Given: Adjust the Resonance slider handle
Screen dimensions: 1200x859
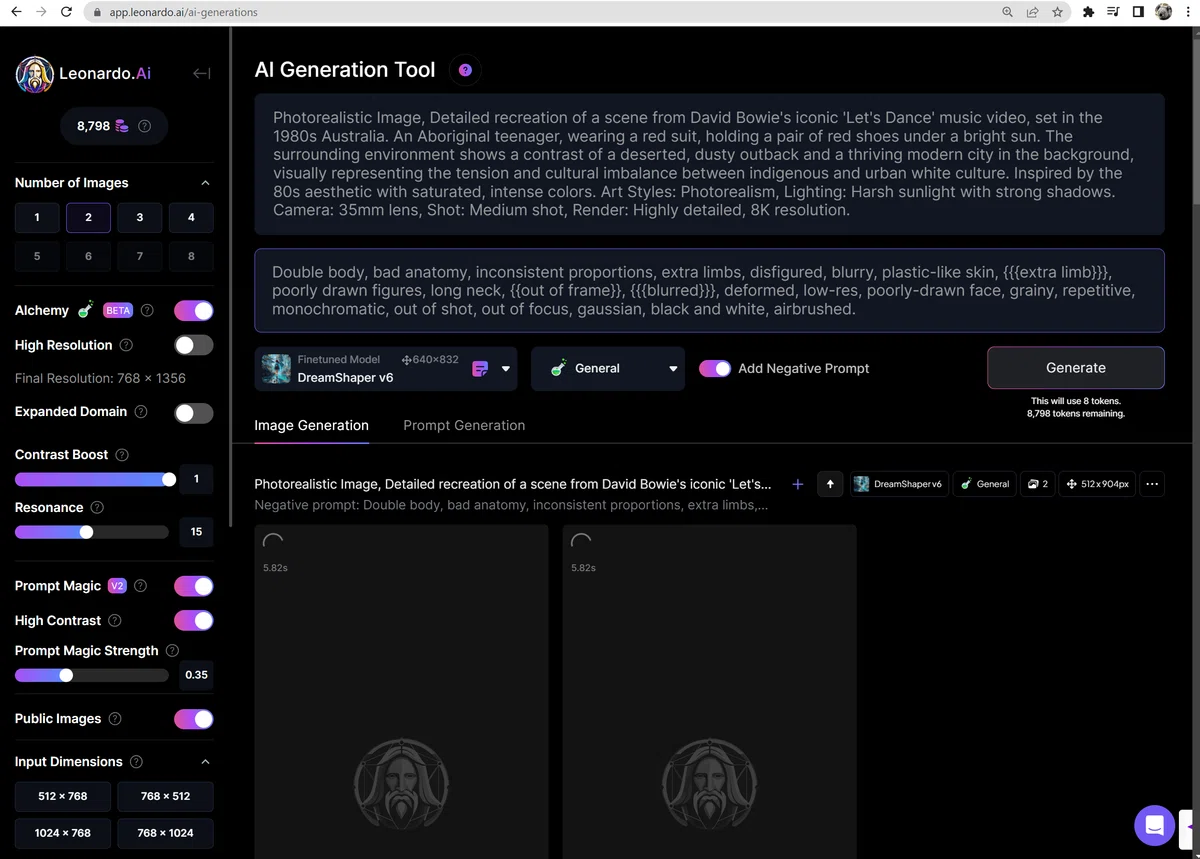Looking at the screenshot, I should [x=86, y=532].
